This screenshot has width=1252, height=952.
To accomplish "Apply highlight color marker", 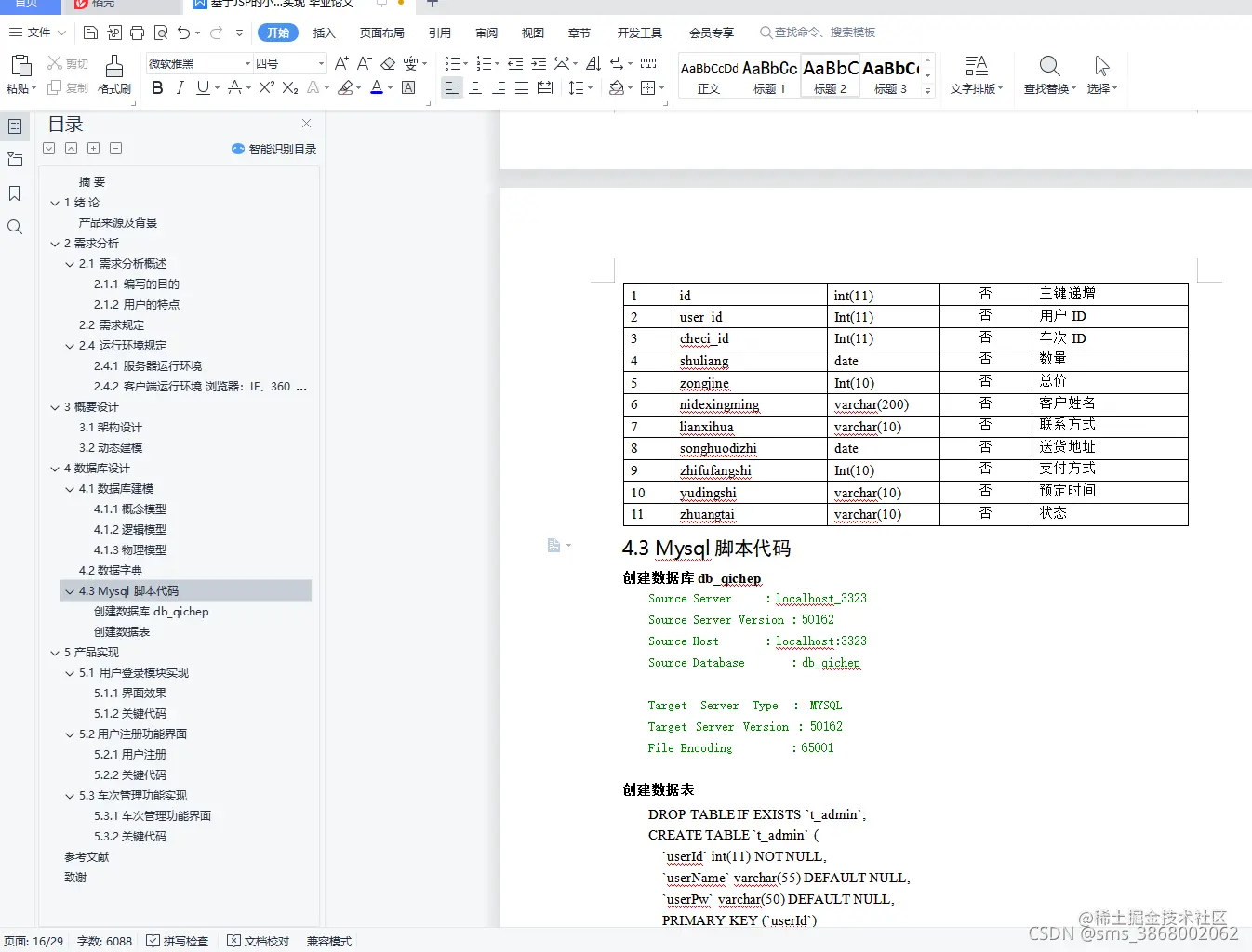I will [x=345, y=87].
